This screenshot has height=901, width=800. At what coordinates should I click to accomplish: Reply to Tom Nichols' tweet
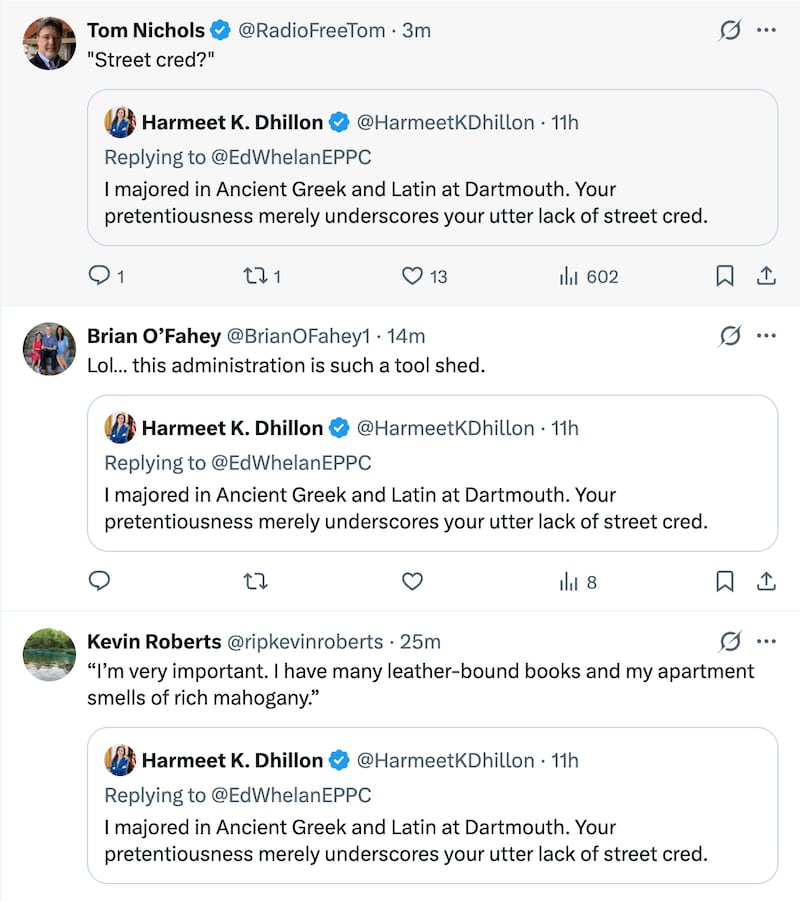99,276
